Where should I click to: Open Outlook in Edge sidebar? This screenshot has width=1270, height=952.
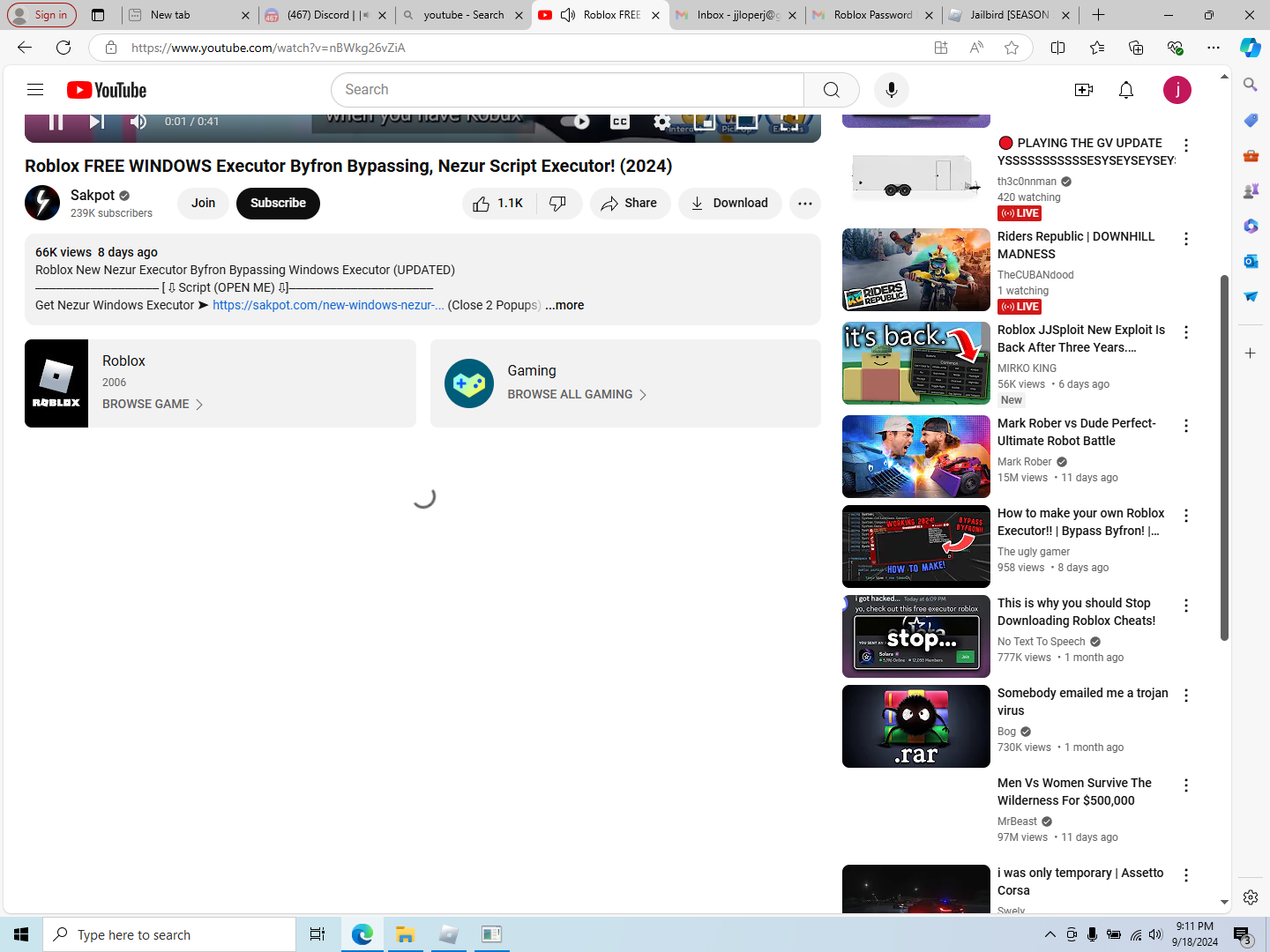pos(1251,261)
